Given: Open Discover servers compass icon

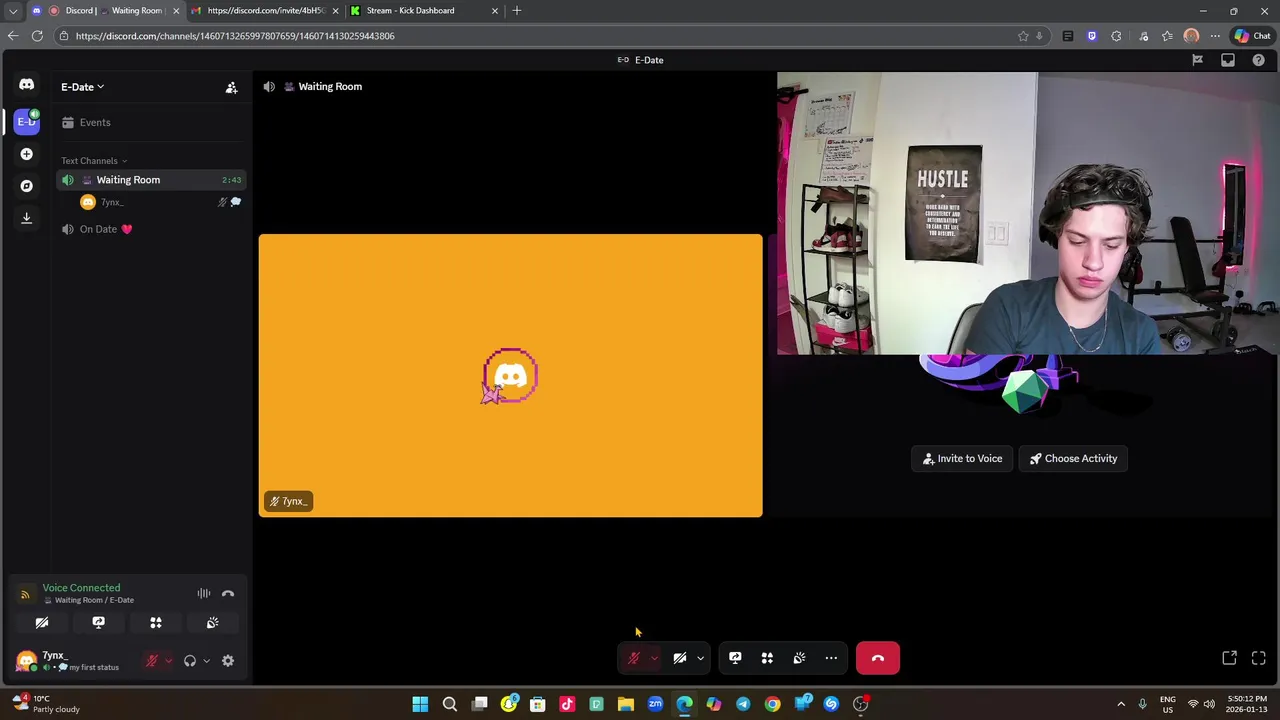Looking at the screenshot, I should coord(26,186).
